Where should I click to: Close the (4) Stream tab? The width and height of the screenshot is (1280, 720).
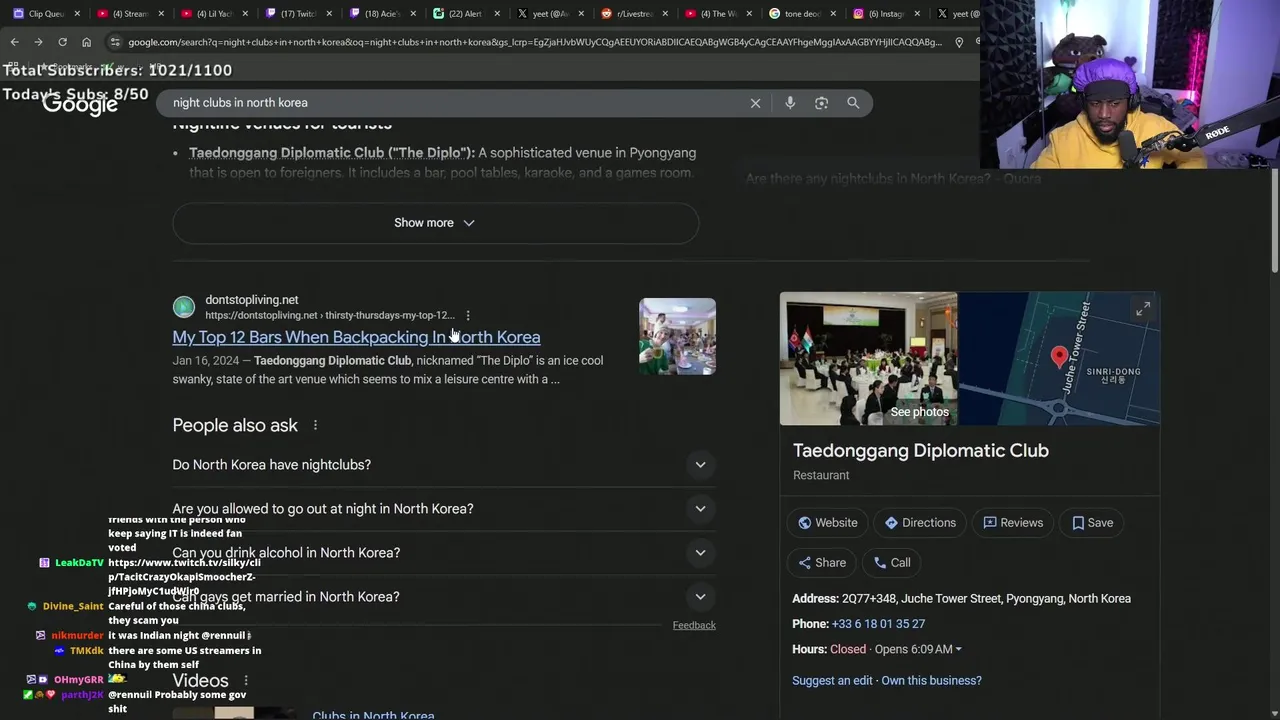[x=160, y=14]
